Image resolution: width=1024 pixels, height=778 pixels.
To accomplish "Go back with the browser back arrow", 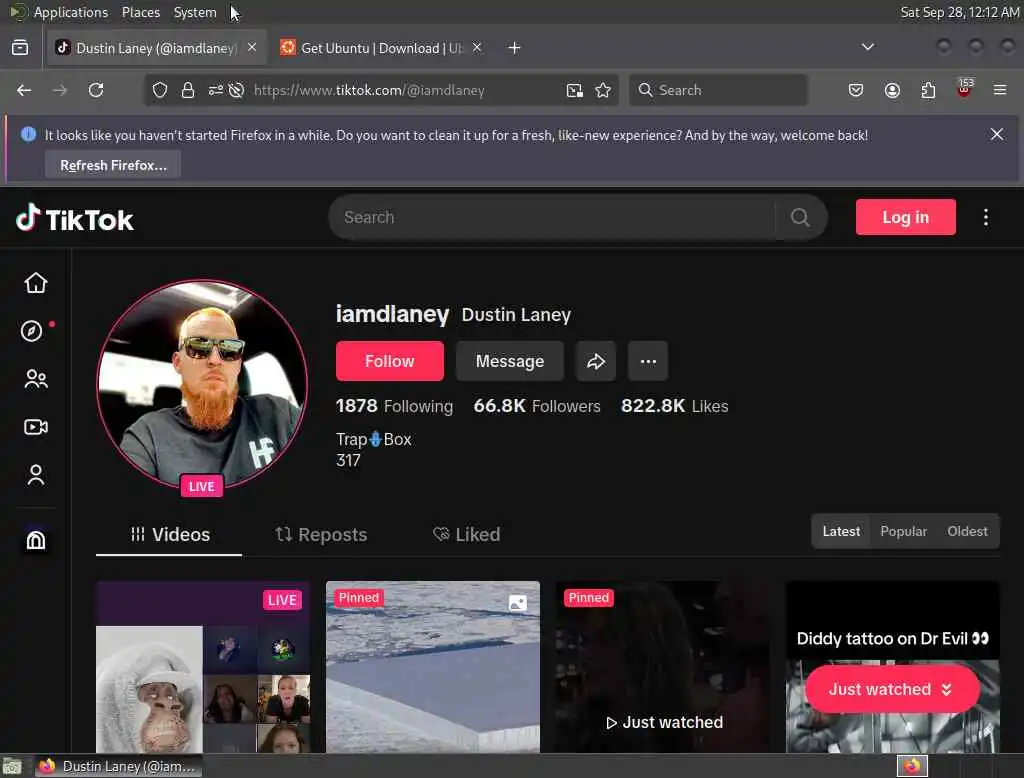I will tap(24, 90).
